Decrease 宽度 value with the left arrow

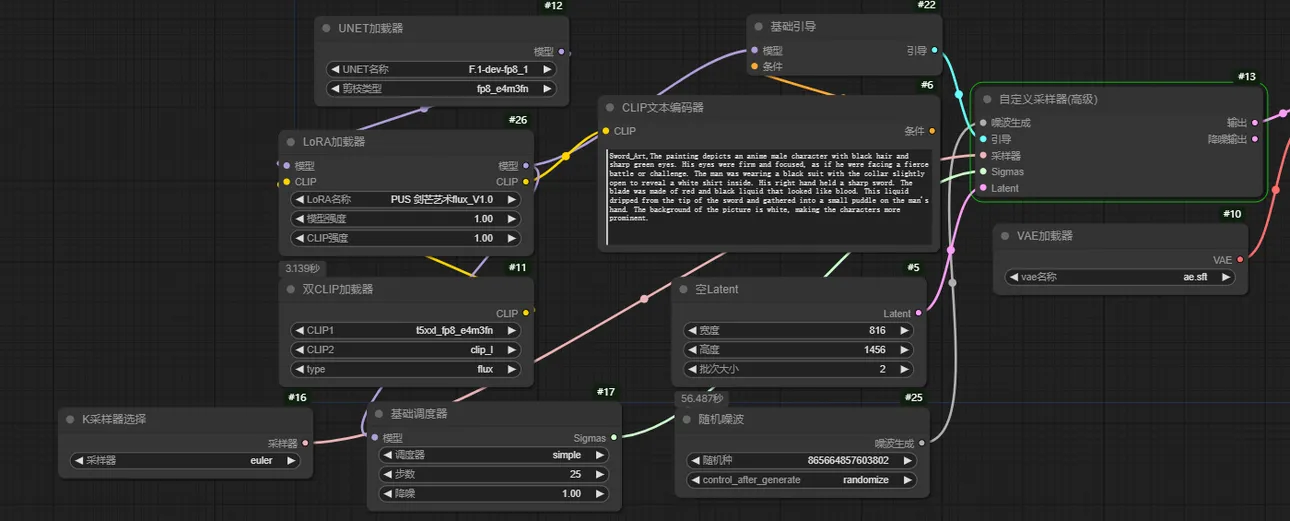(691, 330)
